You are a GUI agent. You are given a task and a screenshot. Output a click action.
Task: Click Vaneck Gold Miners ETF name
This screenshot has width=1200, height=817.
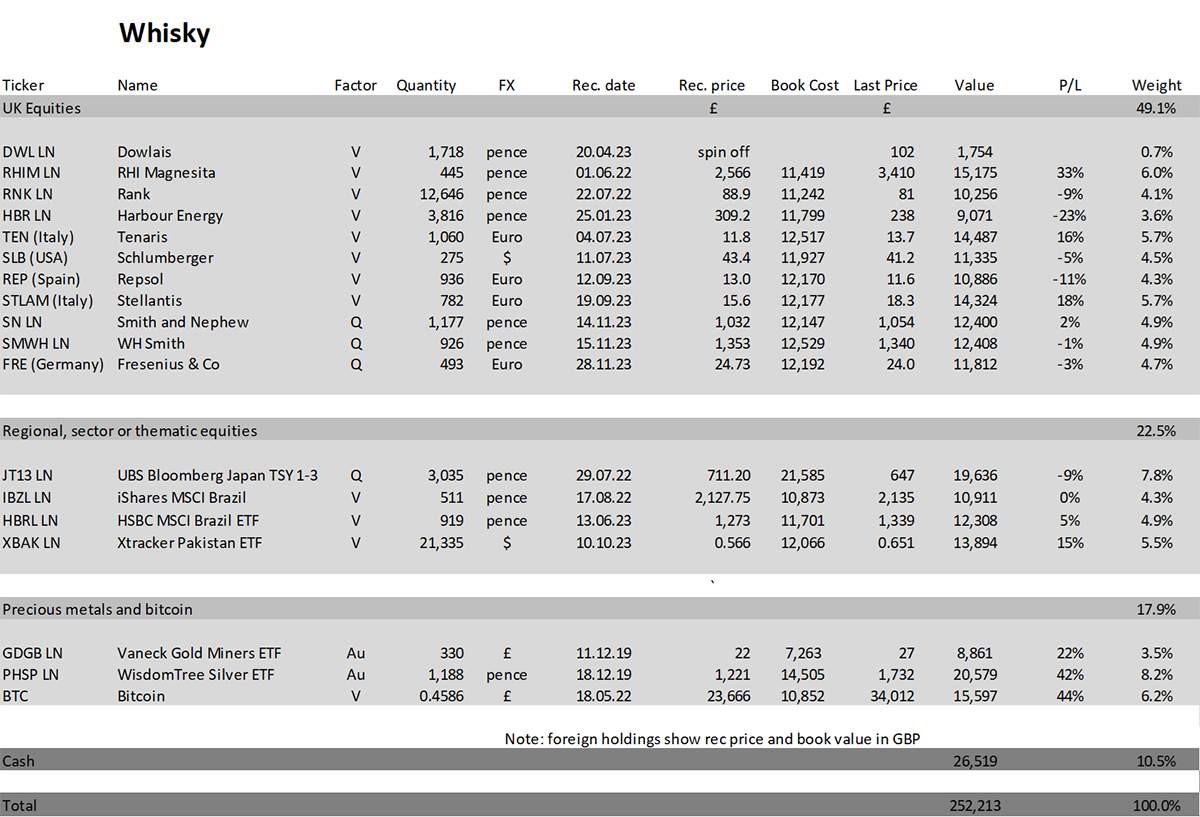pyautogui.click(x=198, y=653)
